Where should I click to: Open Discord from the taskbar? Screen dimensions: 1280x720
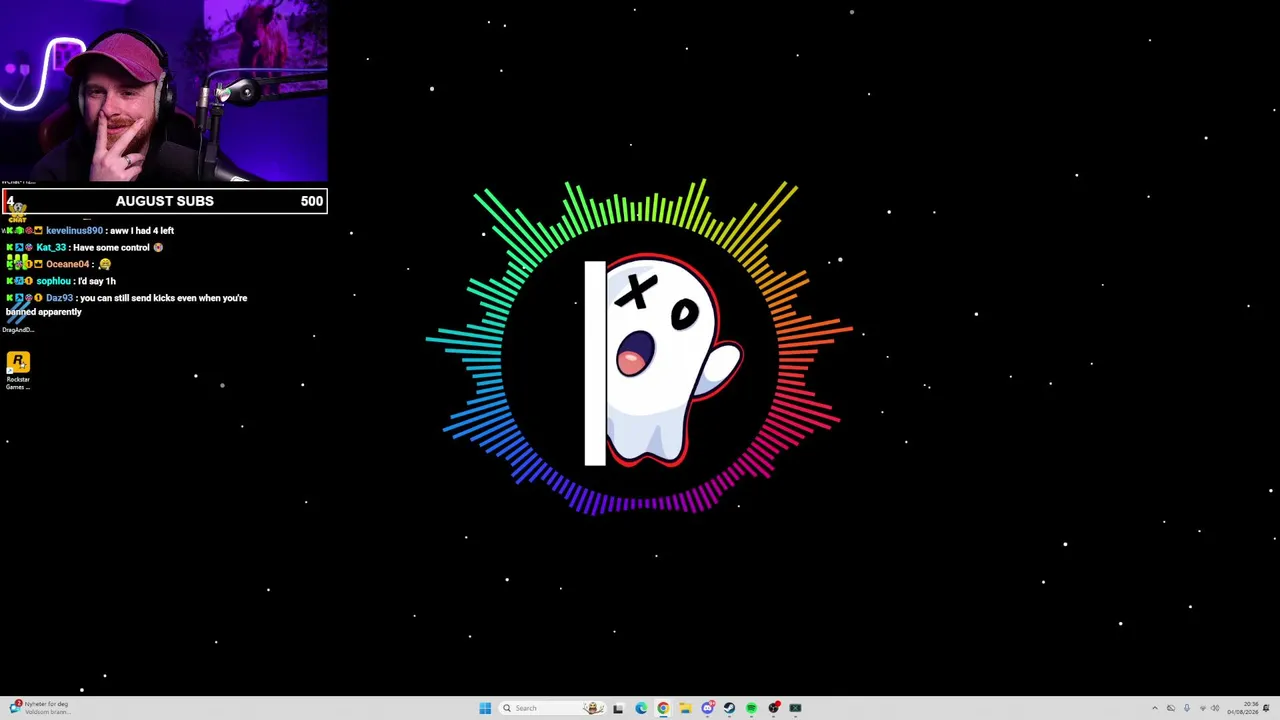pyautogui.click(x=707, y=708)
